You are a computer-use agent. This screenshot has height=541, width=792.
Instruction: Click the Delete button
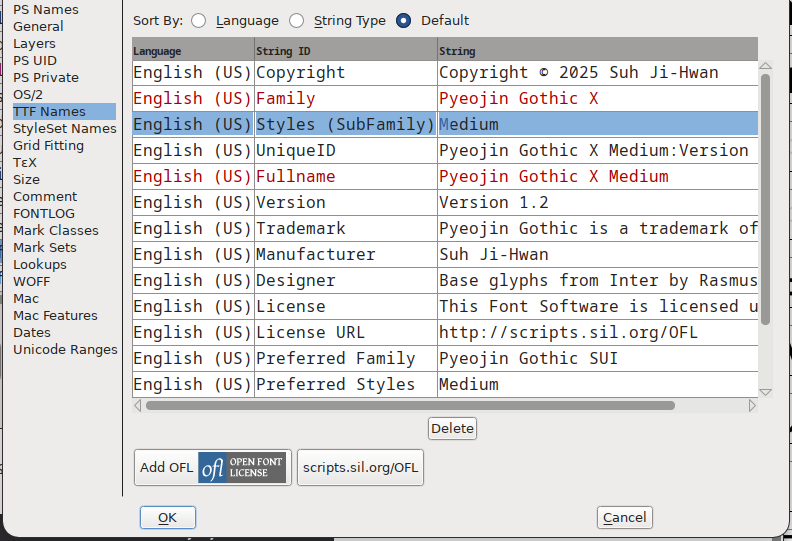pyautogui.click(x=452, y=428)
